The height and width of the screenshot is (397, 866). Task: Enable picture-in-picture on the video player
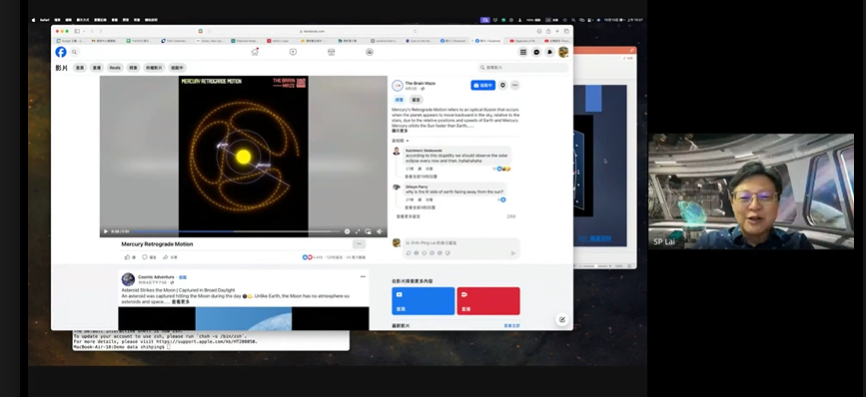coord(368,231)
